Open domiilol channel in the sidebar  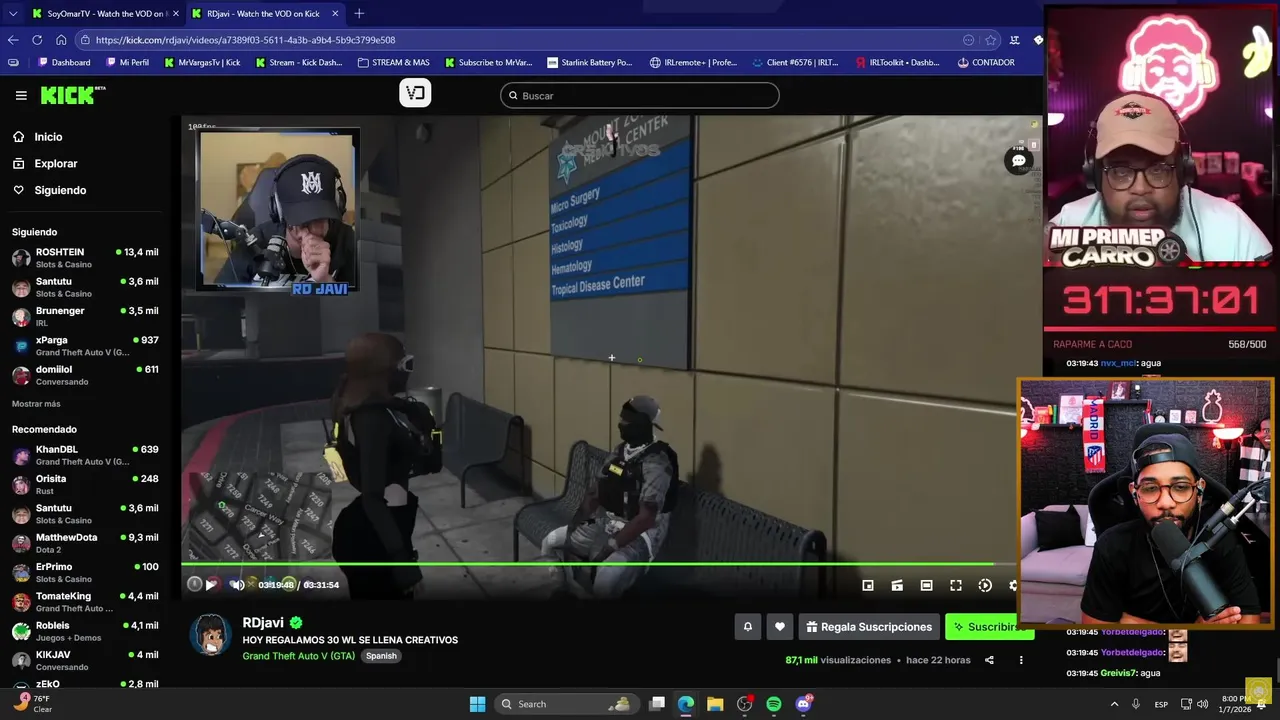pos(85,375)
